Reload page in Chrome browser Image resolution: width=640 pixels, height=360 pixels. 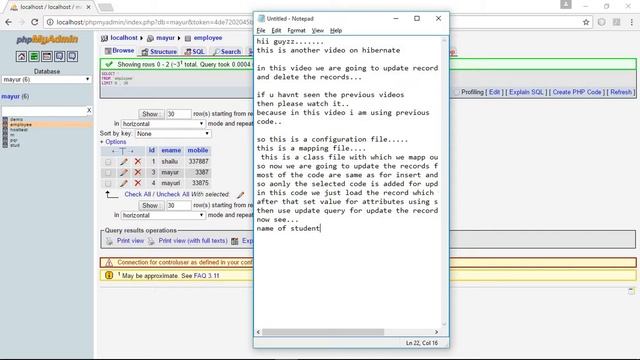click(35, 22)
